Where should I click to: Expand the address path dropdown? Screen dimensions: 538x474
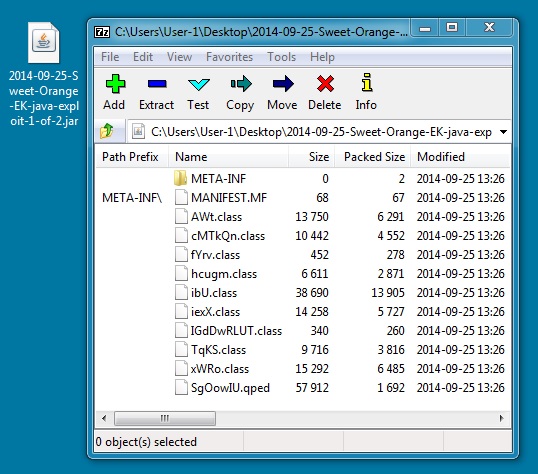[503, 132]
